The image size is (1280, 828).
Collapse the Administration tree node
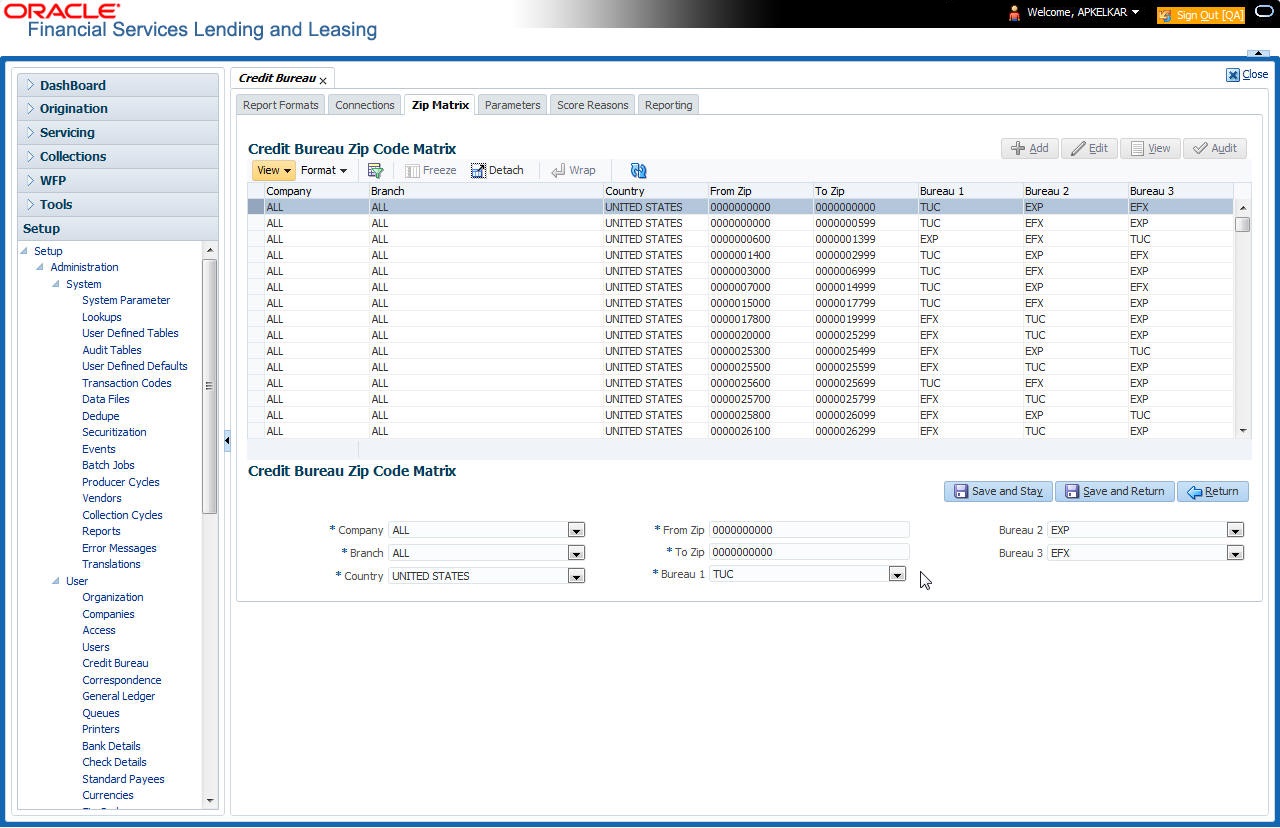pyautogui.click(x=40, y=268)
